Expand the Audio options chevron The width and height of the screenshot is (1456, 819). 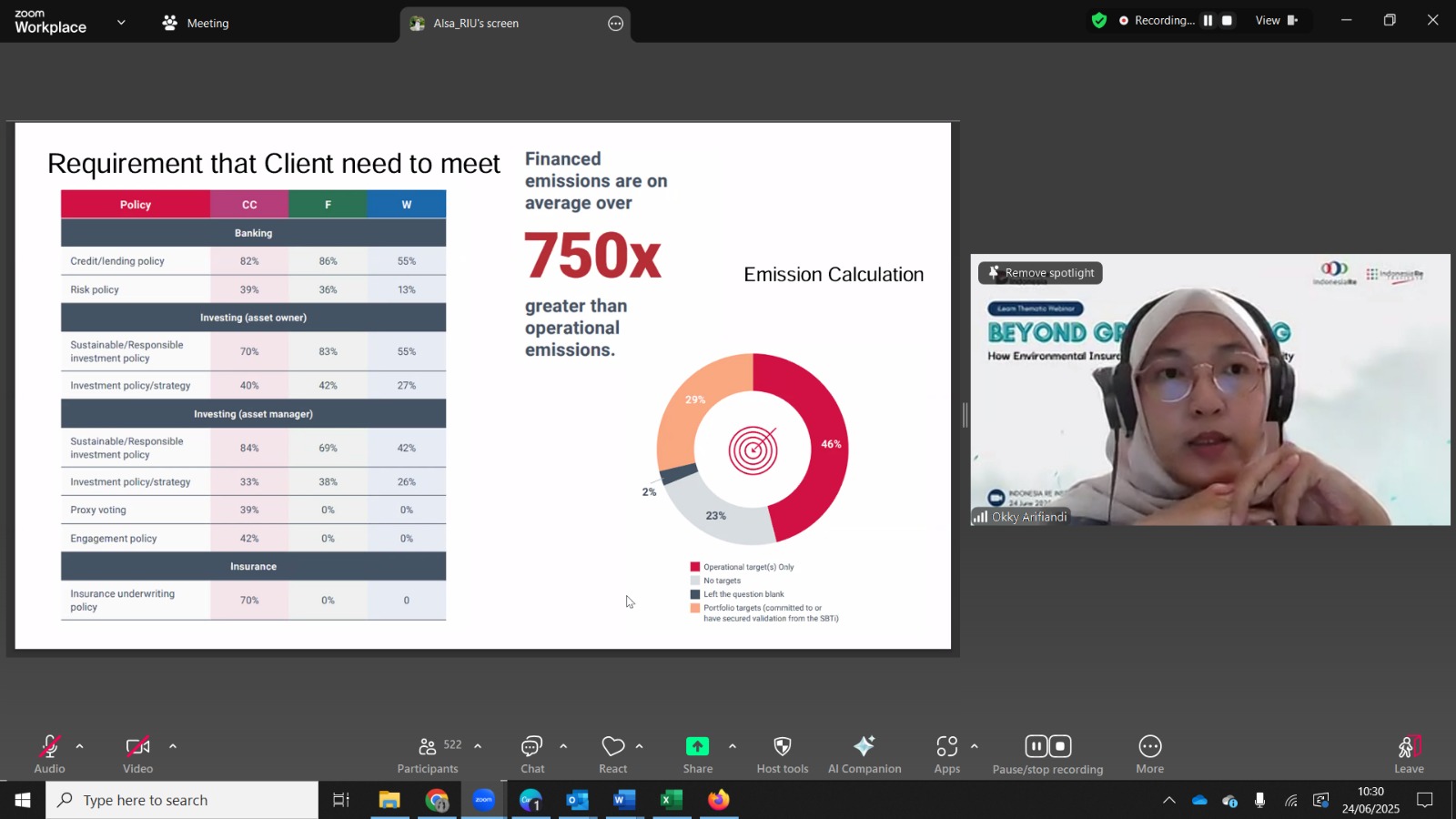(x=80, y=746)
